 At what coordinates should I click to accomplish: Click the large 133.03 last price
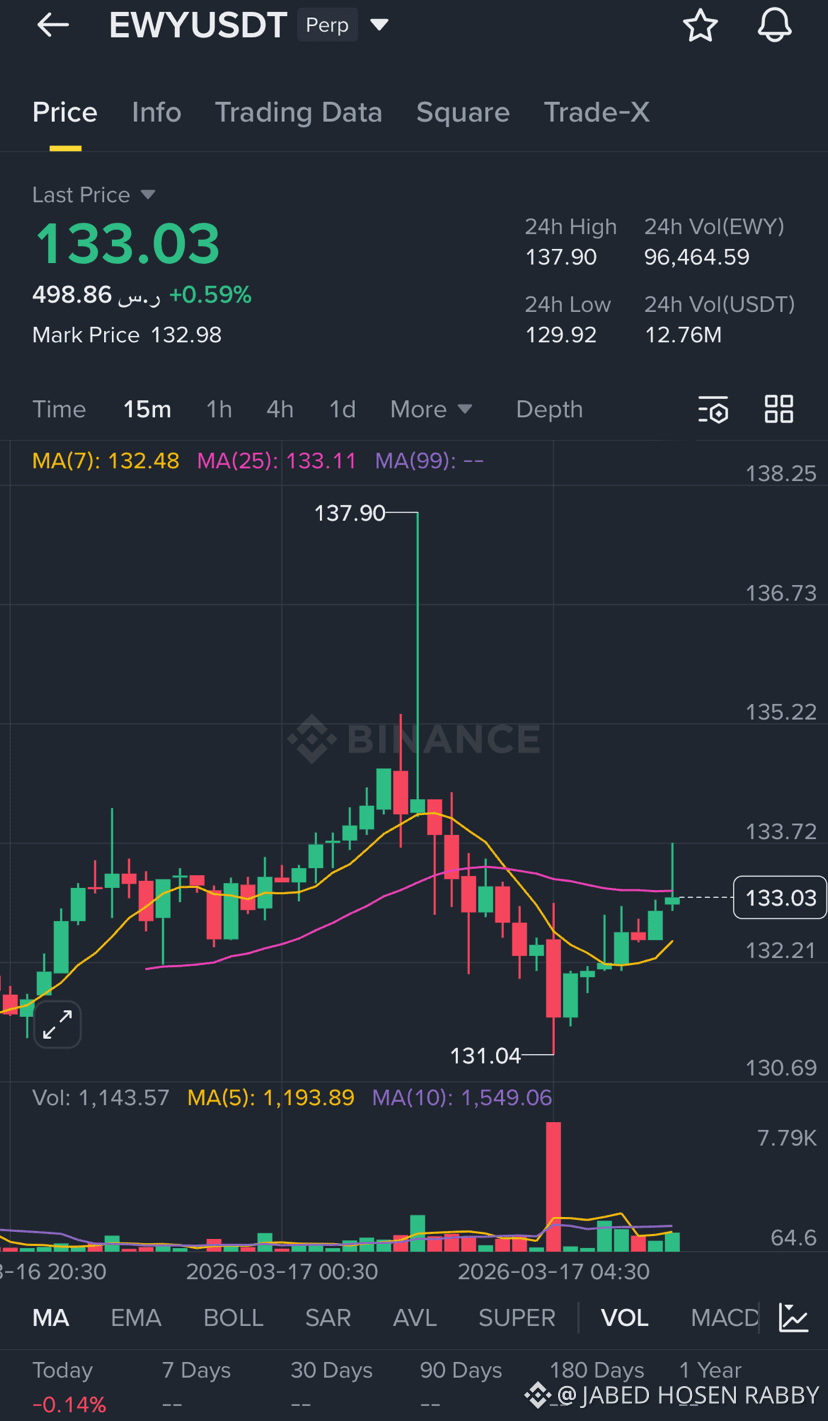[x=127, y=244]
